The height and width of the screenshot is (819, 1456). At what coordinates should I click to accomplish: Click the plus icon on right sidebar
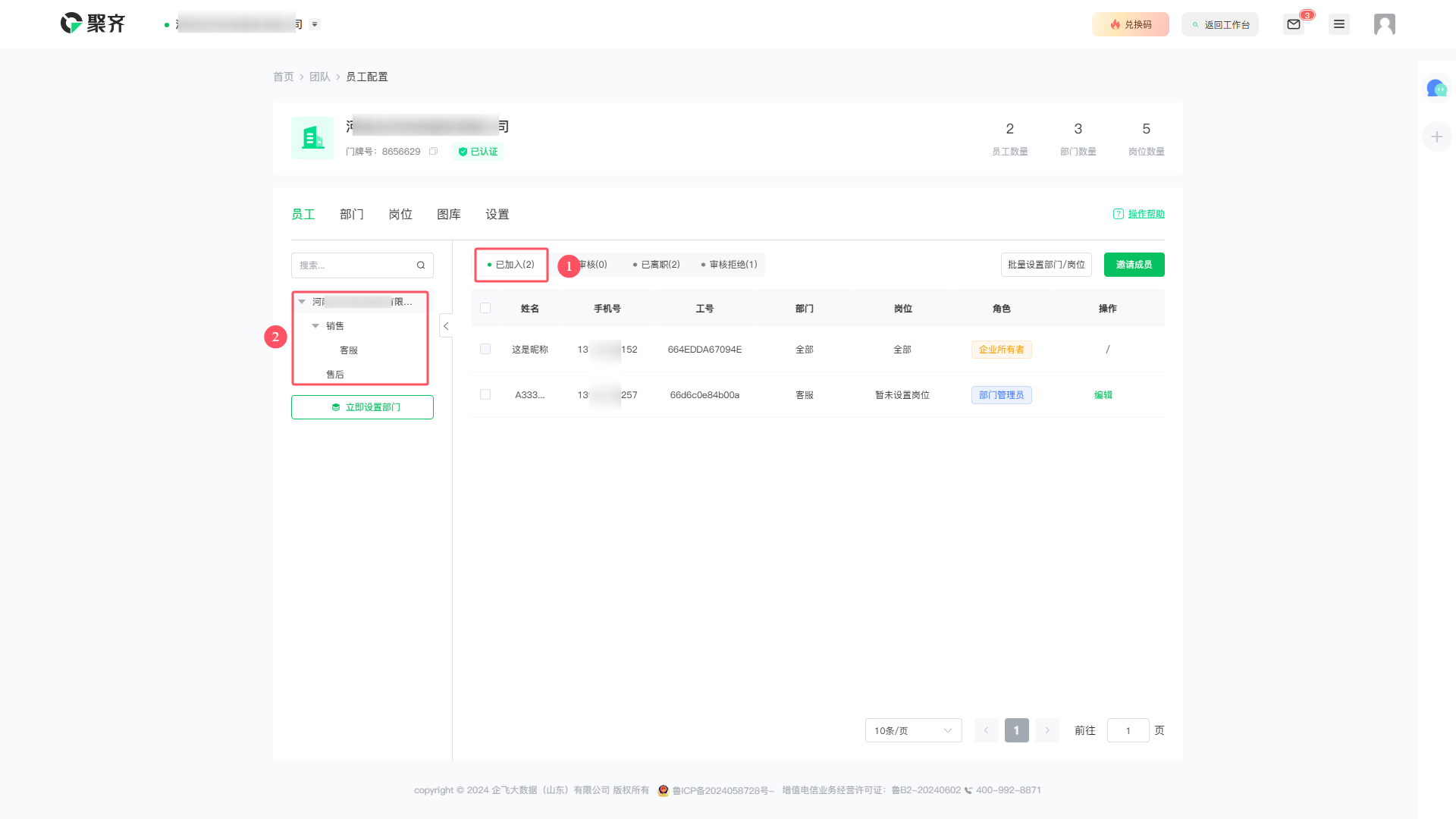pos(1436,136)
